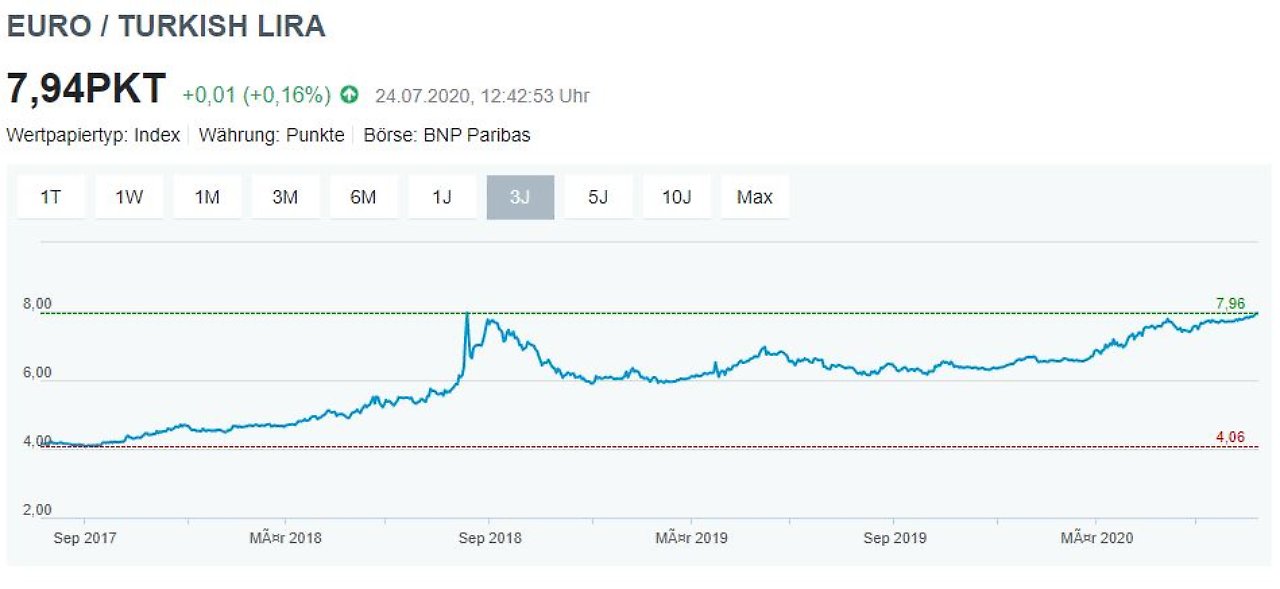Click the green 7,96 high label
1280x589 pixels.
coord(1230,303)
